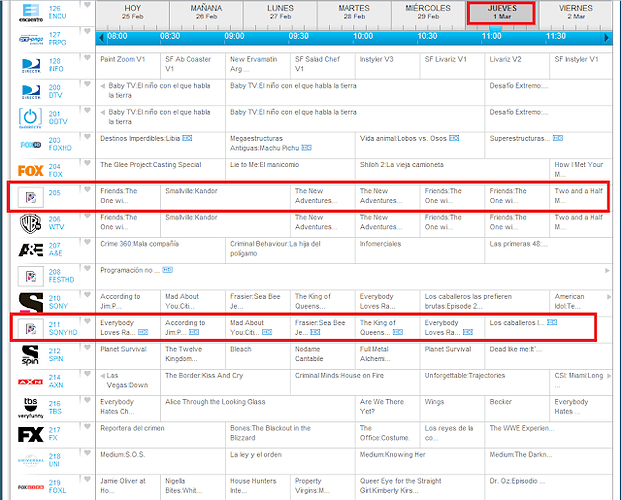Click the Warner WTV channel logo

pyautogui.click(x=30, y=222)
